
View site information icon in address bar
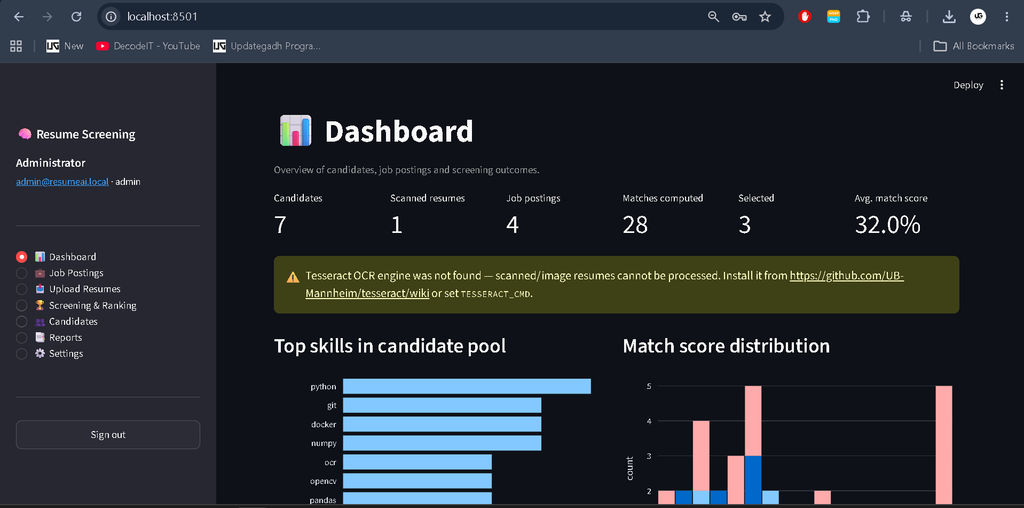coord(112,17)
